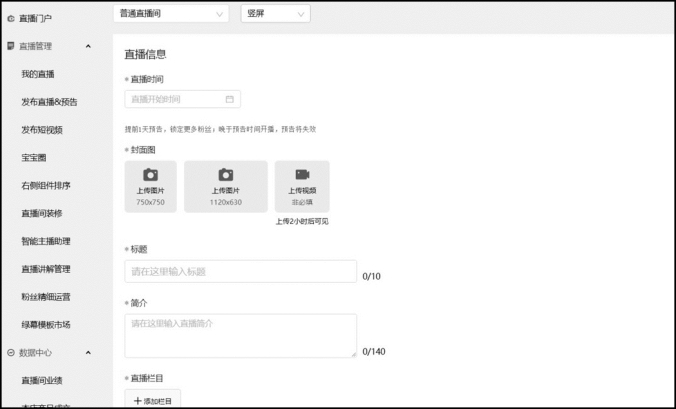Screen dimensions: 676x409
Task: Open 直播间业绩 menu item
Action: [42, 381]
